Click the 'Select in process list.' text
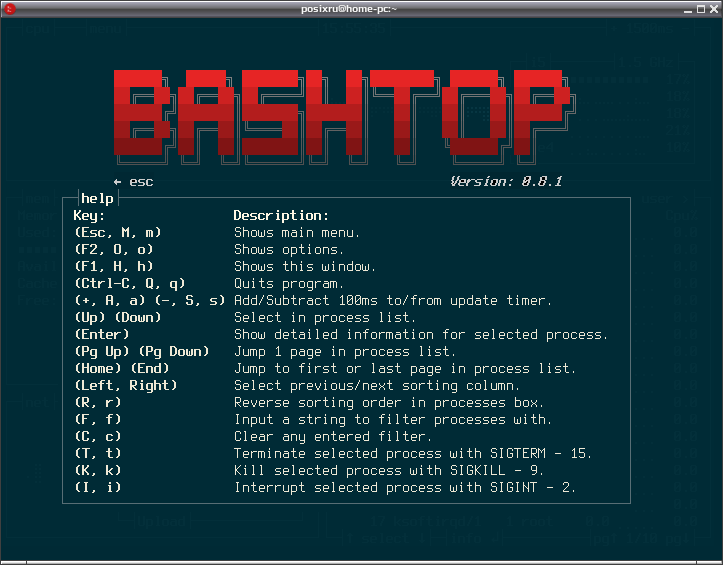This screenshot has width=723, height=565. point(325,318)
